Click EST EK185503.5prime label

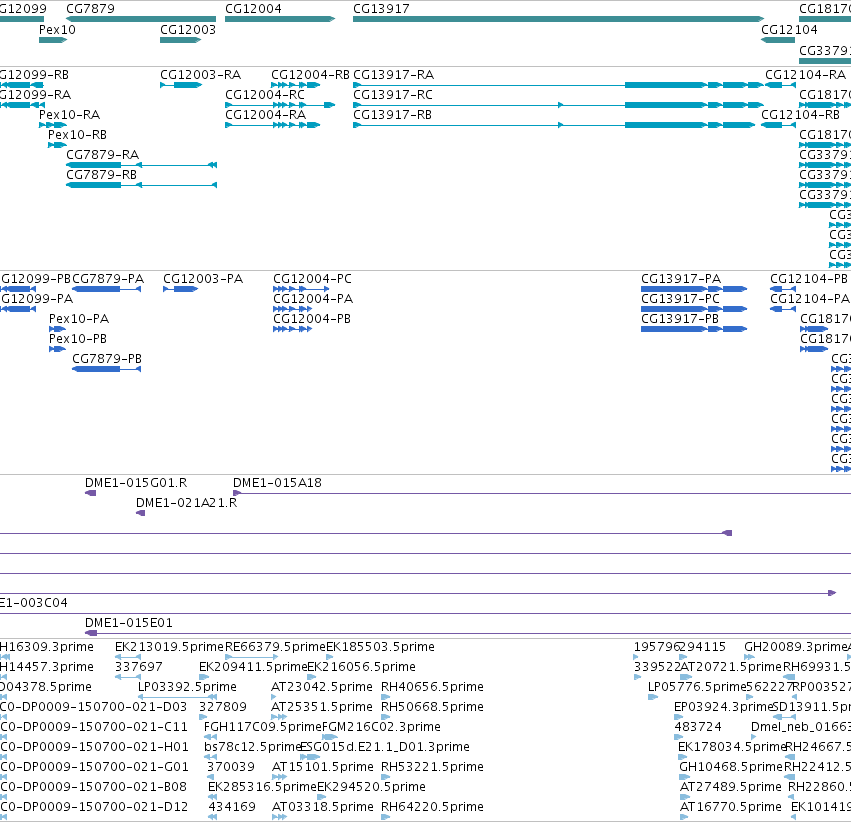[x=380, y=647]
